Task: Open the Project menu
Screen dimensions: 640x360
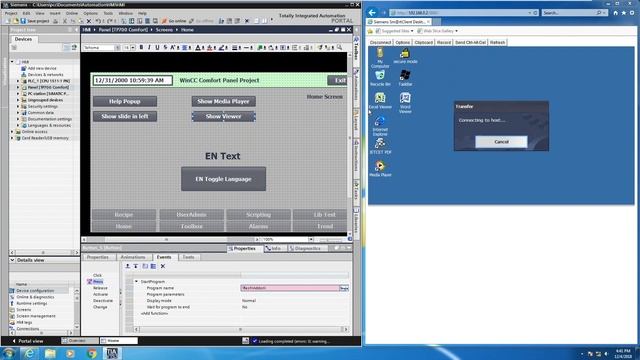Action: click(11, 13)
